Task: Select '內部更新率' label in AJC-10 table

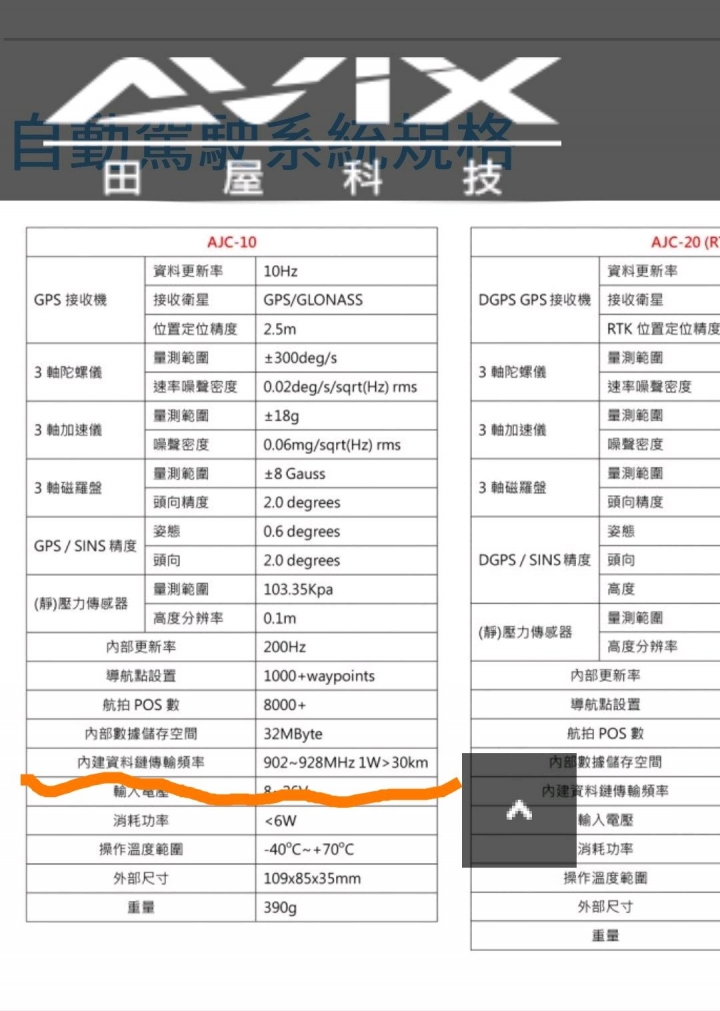Action: coord(141,647)
